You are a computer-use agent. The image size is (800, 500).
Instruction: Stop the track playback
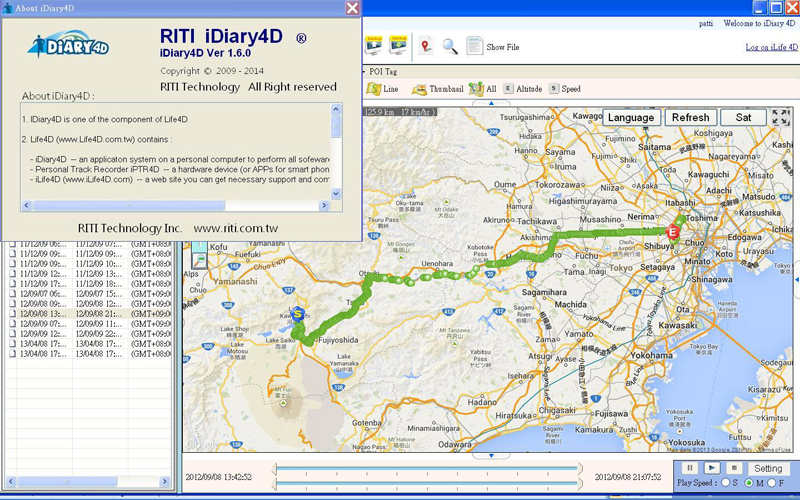pos(734,467)
